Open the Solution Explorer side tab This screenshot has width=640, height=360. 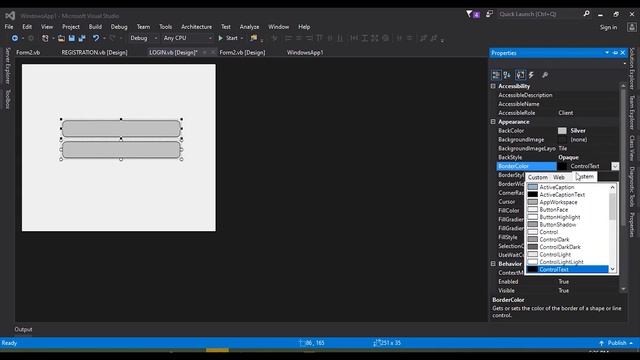pyautogui.click(x=632, y=69)
